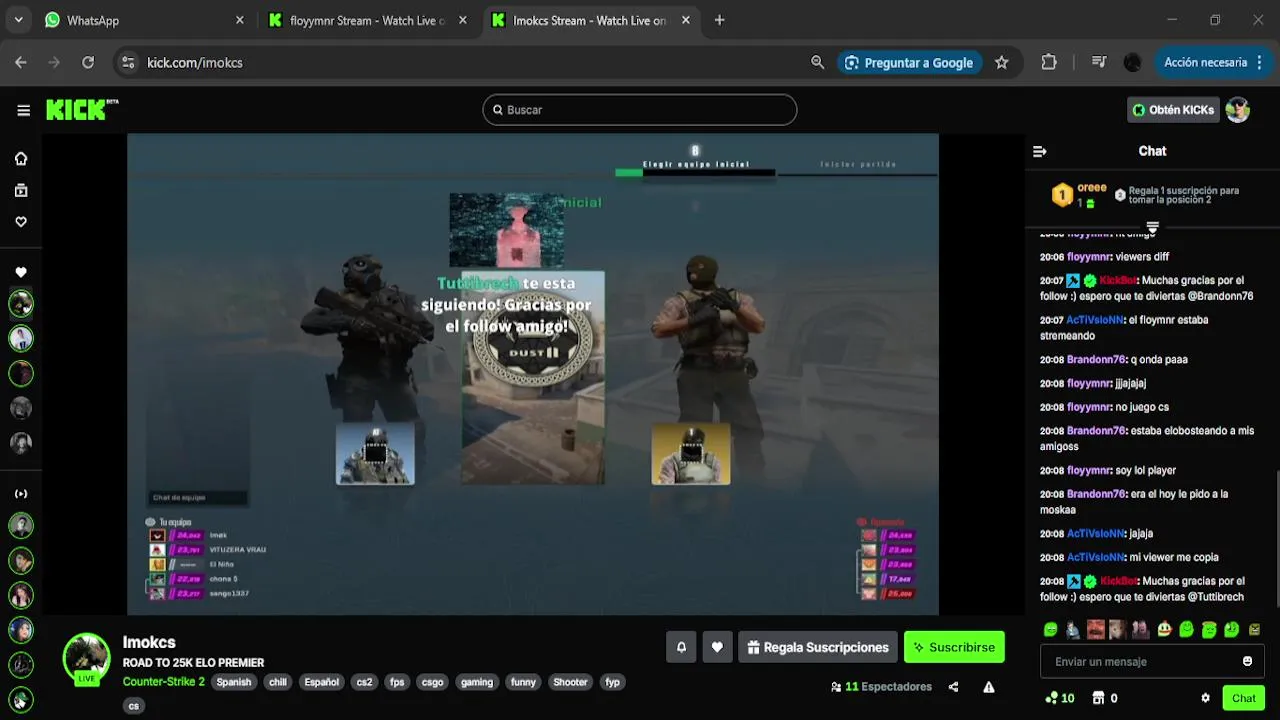Open the Browse icon below Home
This screenshot has width=1280, height=720.
point(21,190)
